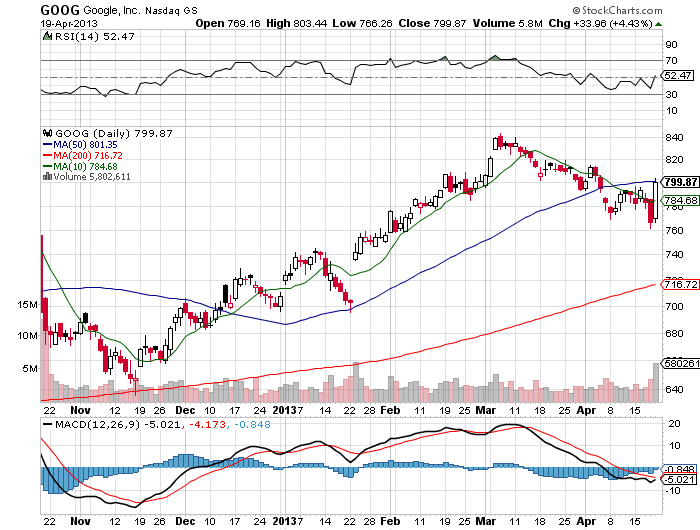
Task: Click the RSI 70 level axis label
Action: tap(671, 61)
